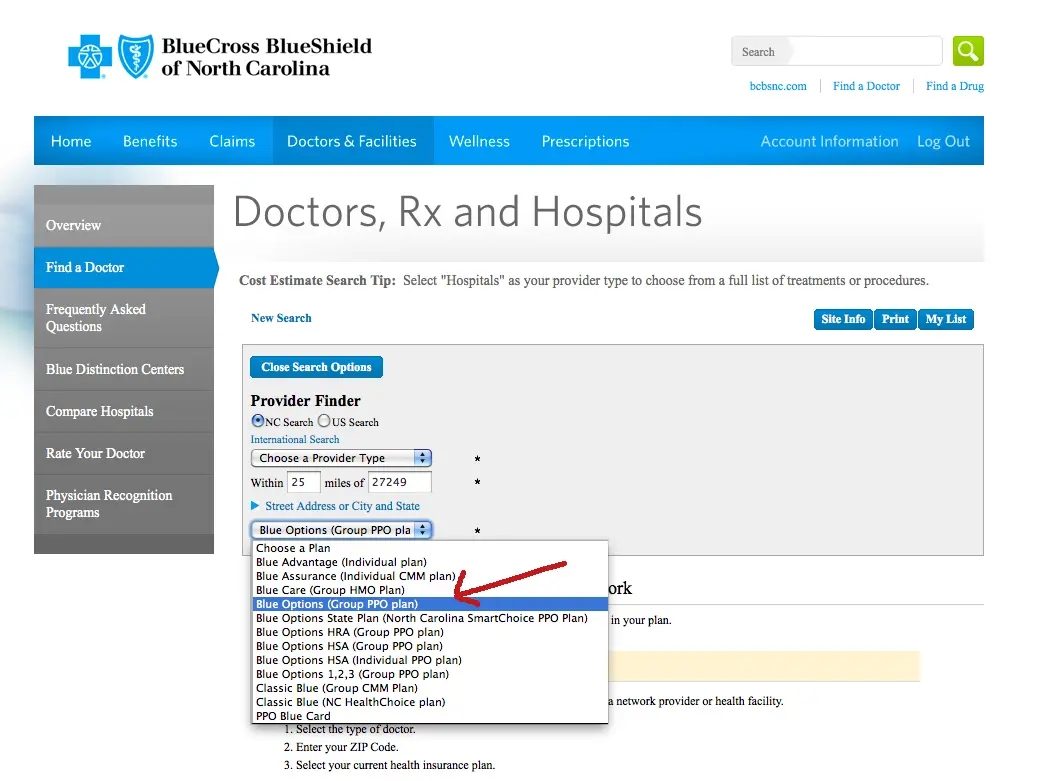The image size is (1038, 781).
Task: Open Compare Hospitals in the sidebar
Action: [x=99, y=411]
